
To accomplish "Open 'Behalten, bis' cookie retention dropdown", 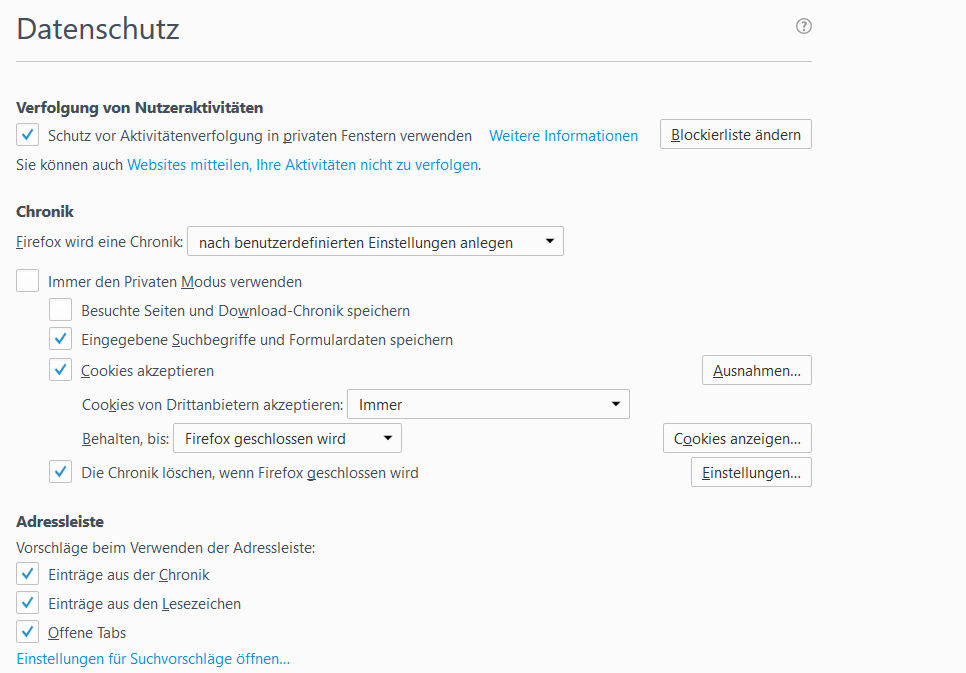I will (x=287, y=439).
